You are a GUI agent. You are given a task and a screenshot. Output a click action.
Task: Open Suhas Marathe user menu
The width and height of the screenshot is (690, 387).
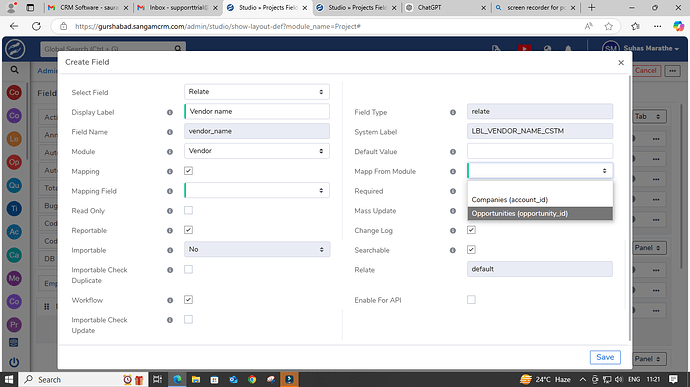pos(640,48)
